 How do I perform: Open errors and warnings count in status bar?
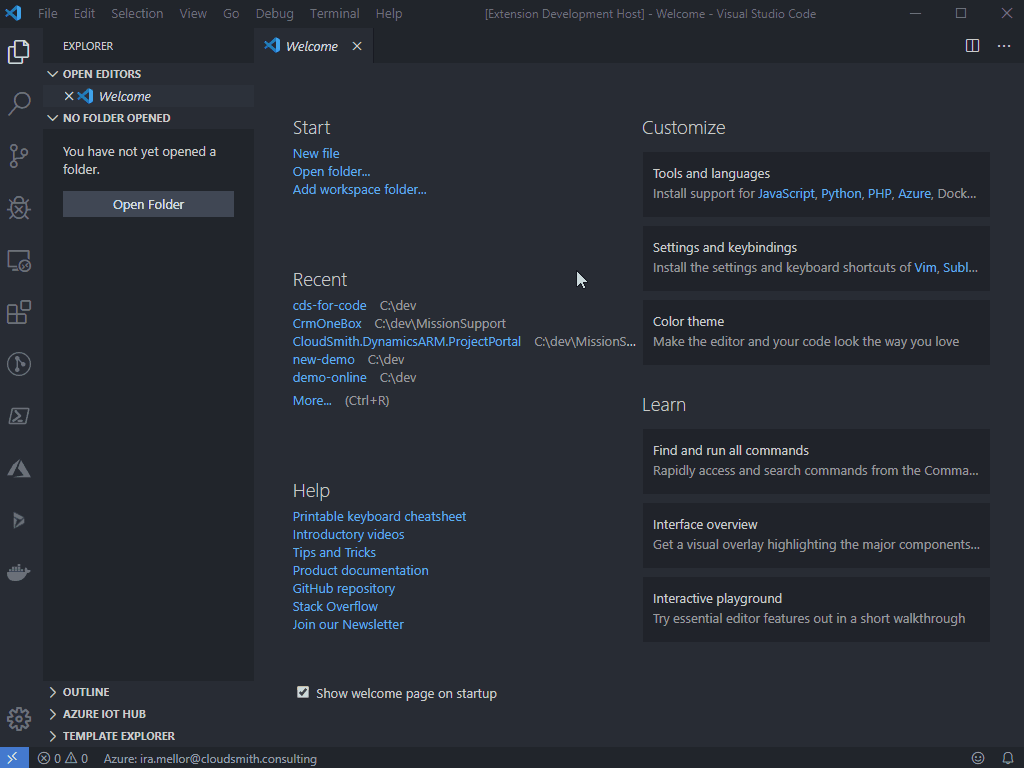tap(63, 758)
